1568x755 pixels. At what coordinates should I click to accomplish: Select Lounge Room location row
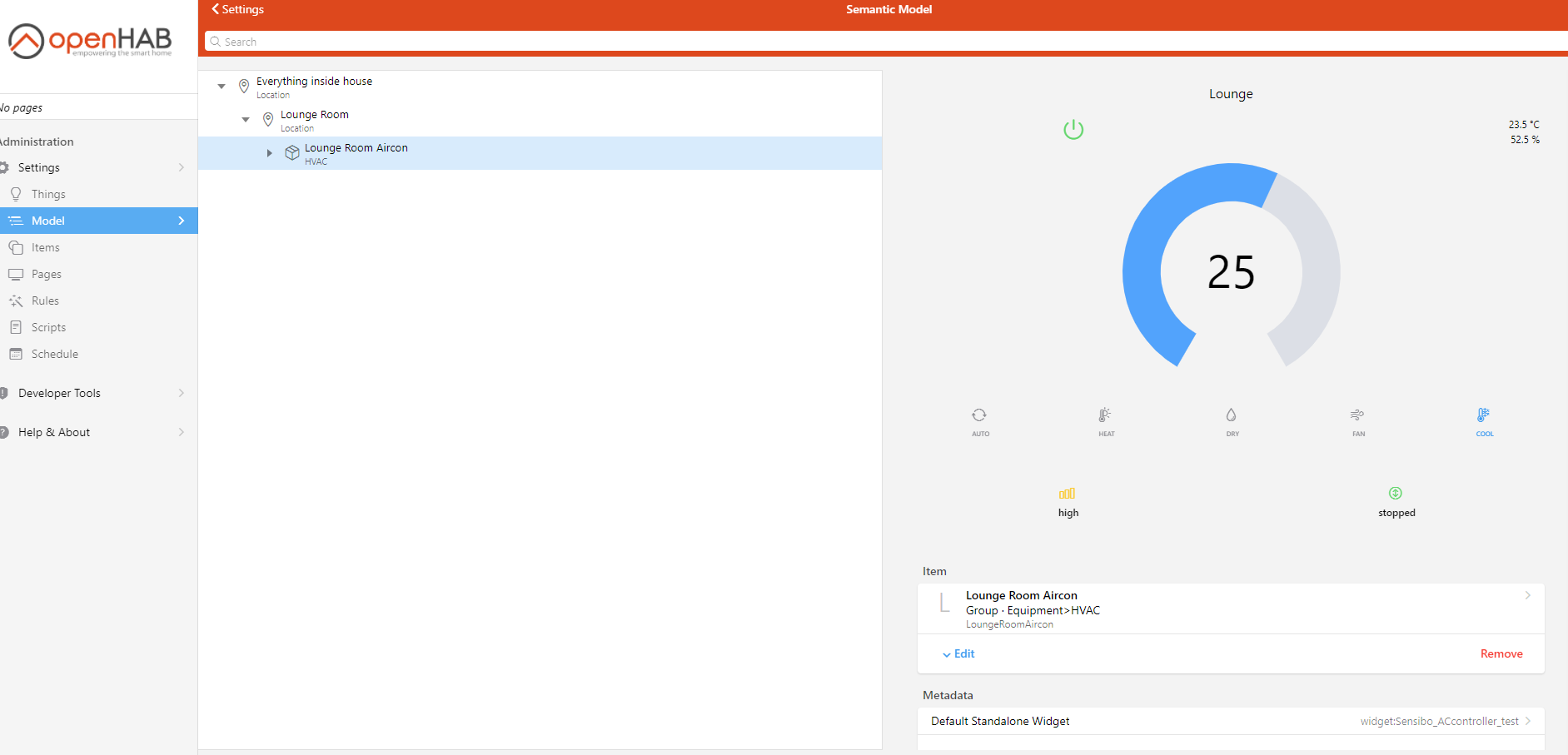pyautogui.click(x=540, y=120)
